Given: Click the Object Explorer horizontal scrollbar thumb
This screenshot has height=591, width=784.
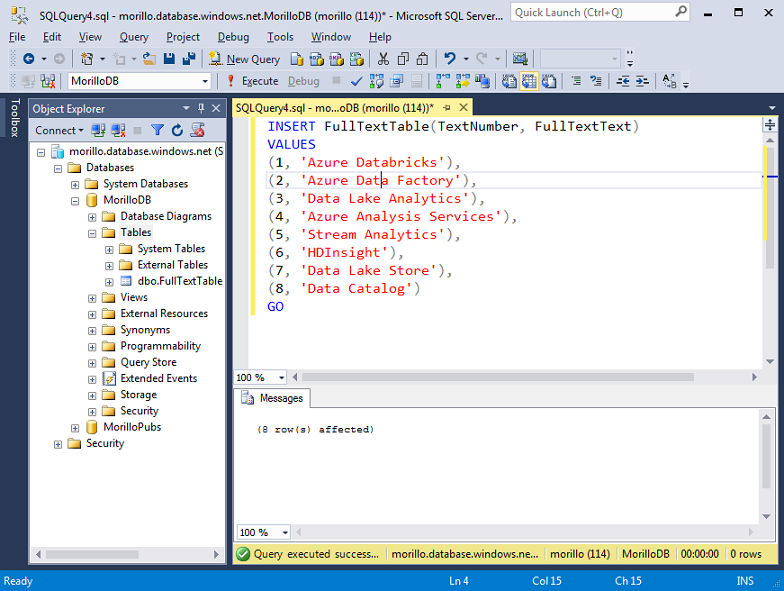Looking at the screenshot, I should click(92, 554).
